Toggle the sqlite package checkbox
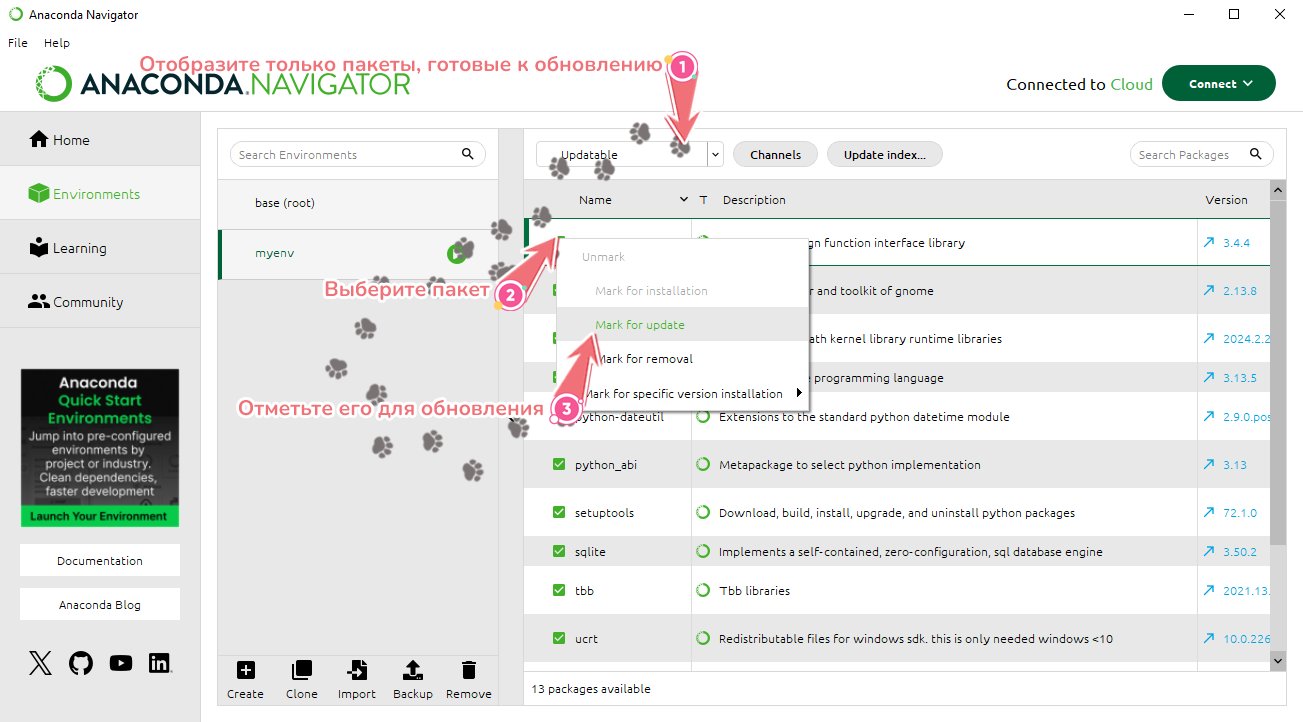Screen dimensions: 1303x722 tap(559, 552)
